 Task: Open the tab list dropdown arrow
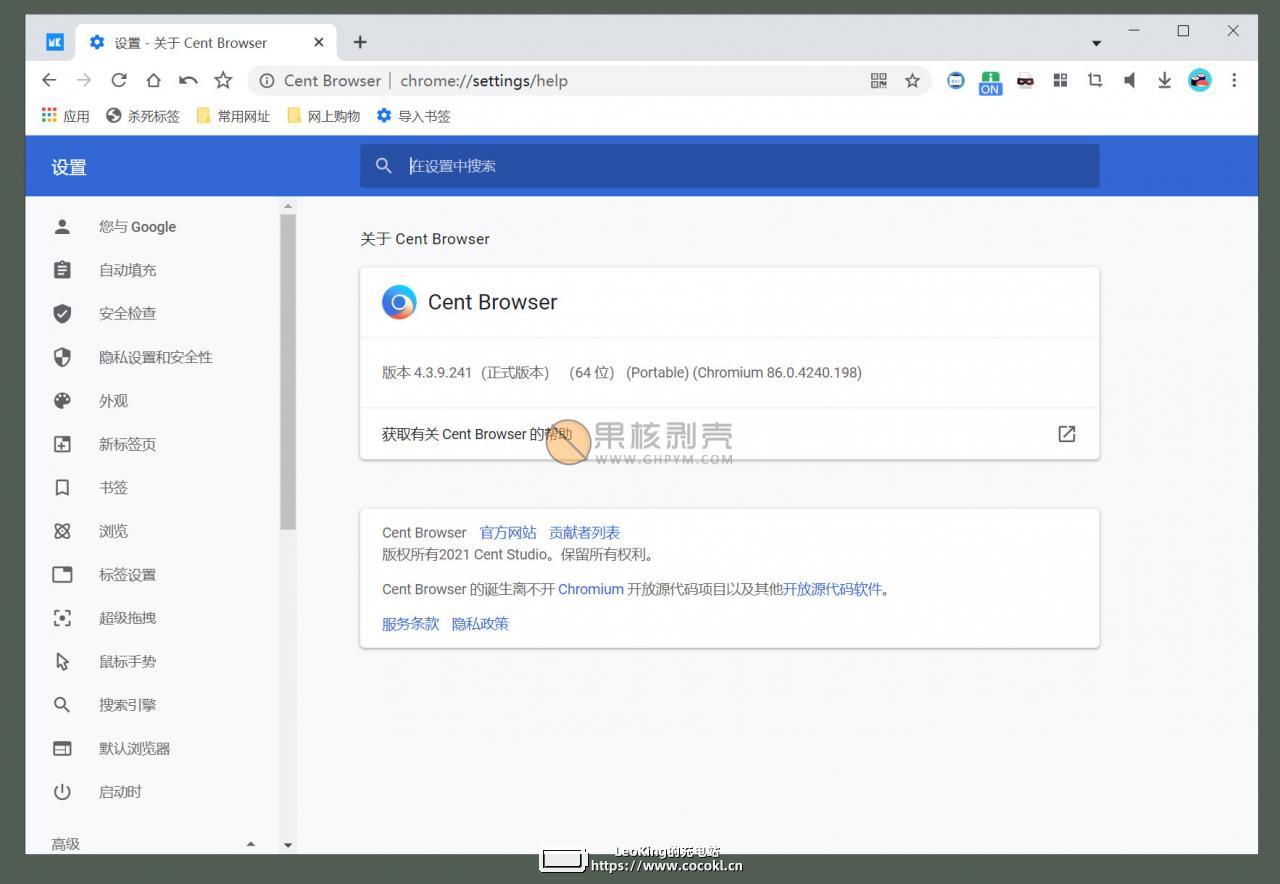click(x=1096, y=43)
